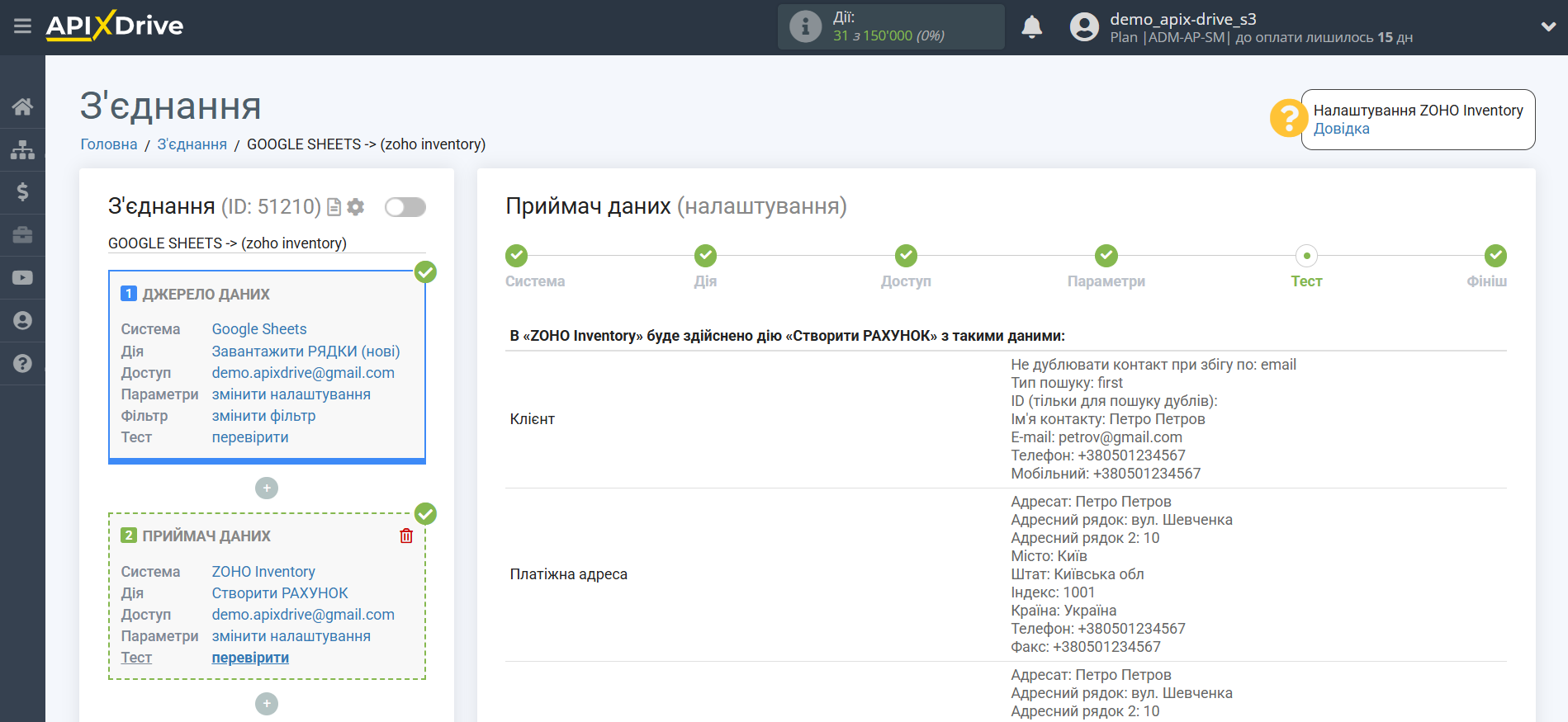1568x722 pixels.
Task: Click the Платіжна адреса row label
Action: [x=569, y=574]
